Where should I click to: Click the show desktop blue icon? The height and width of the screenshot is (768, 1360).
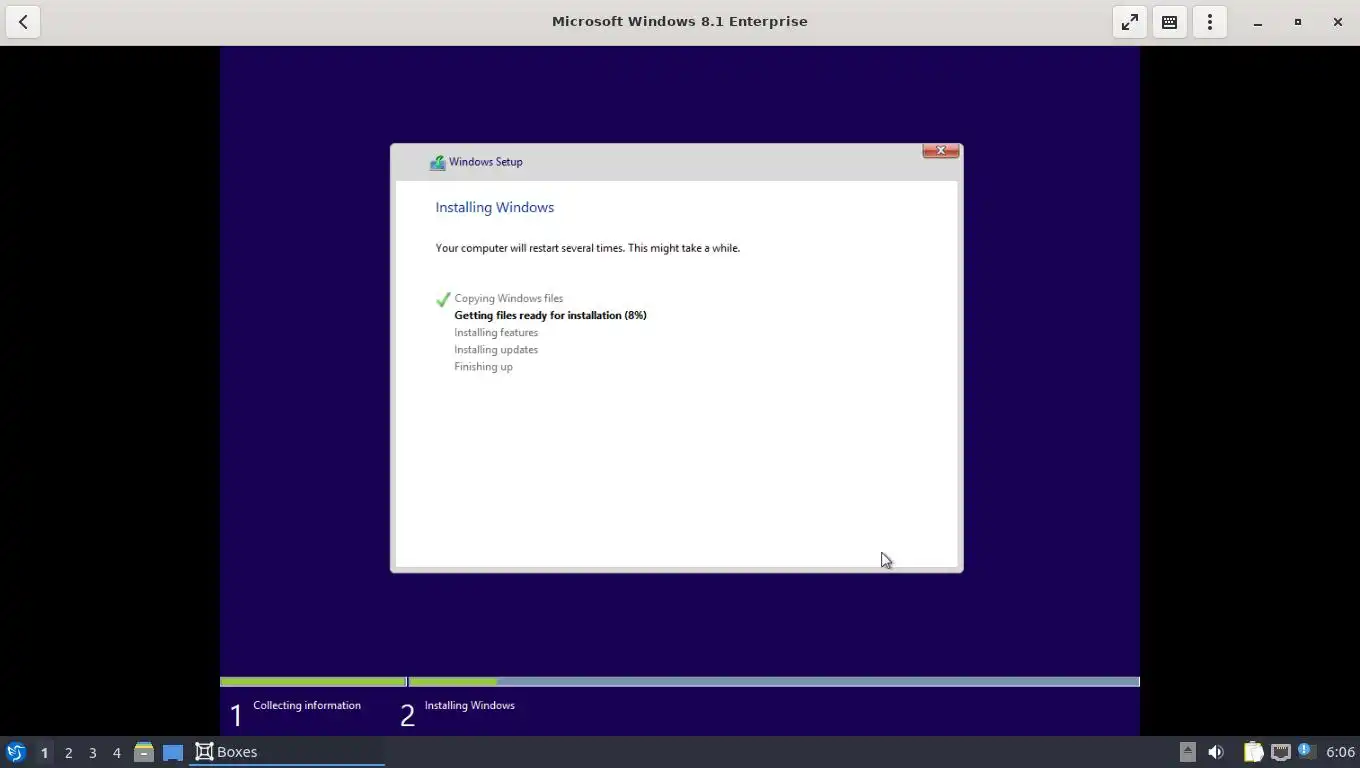coord(173,752)
